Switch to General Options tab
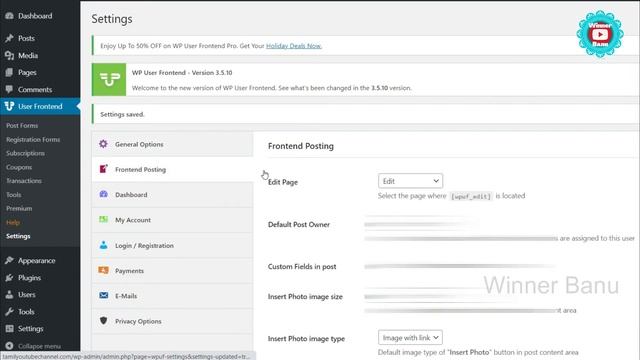 172,144
